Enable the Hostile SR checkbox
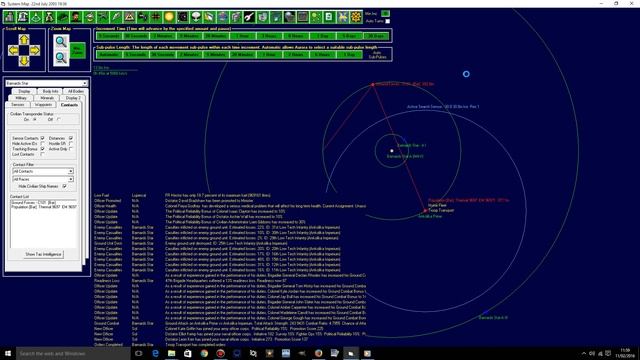This screenshot has height=360, width=640. coord(71,144)
